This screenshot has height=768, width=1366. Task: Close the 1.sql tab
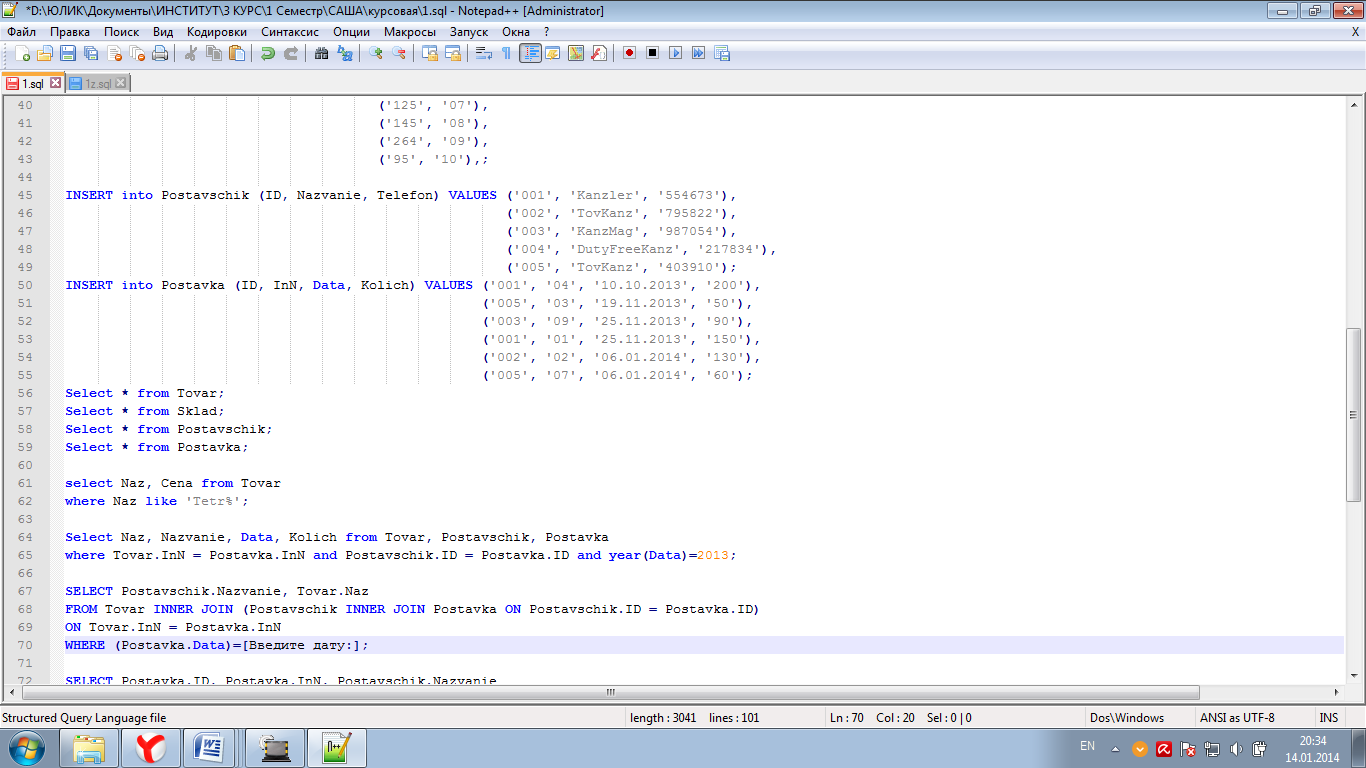pyautogui.click(x=55, y=83)
